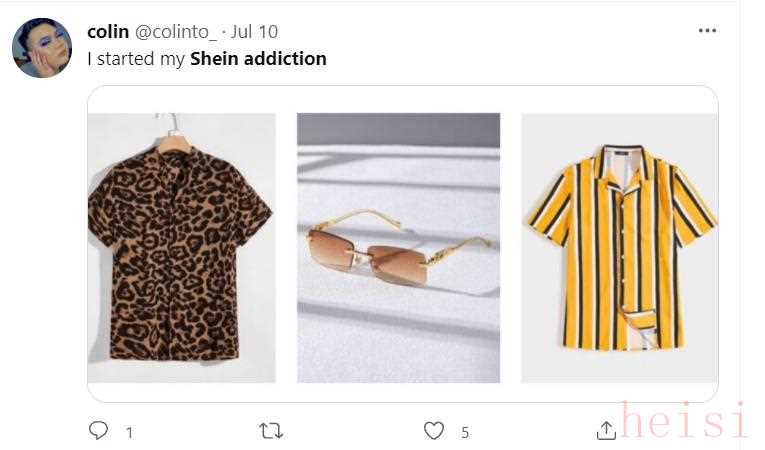
Task: Click the pink 'heisi' watermark
Action: [x=683, y=421]
